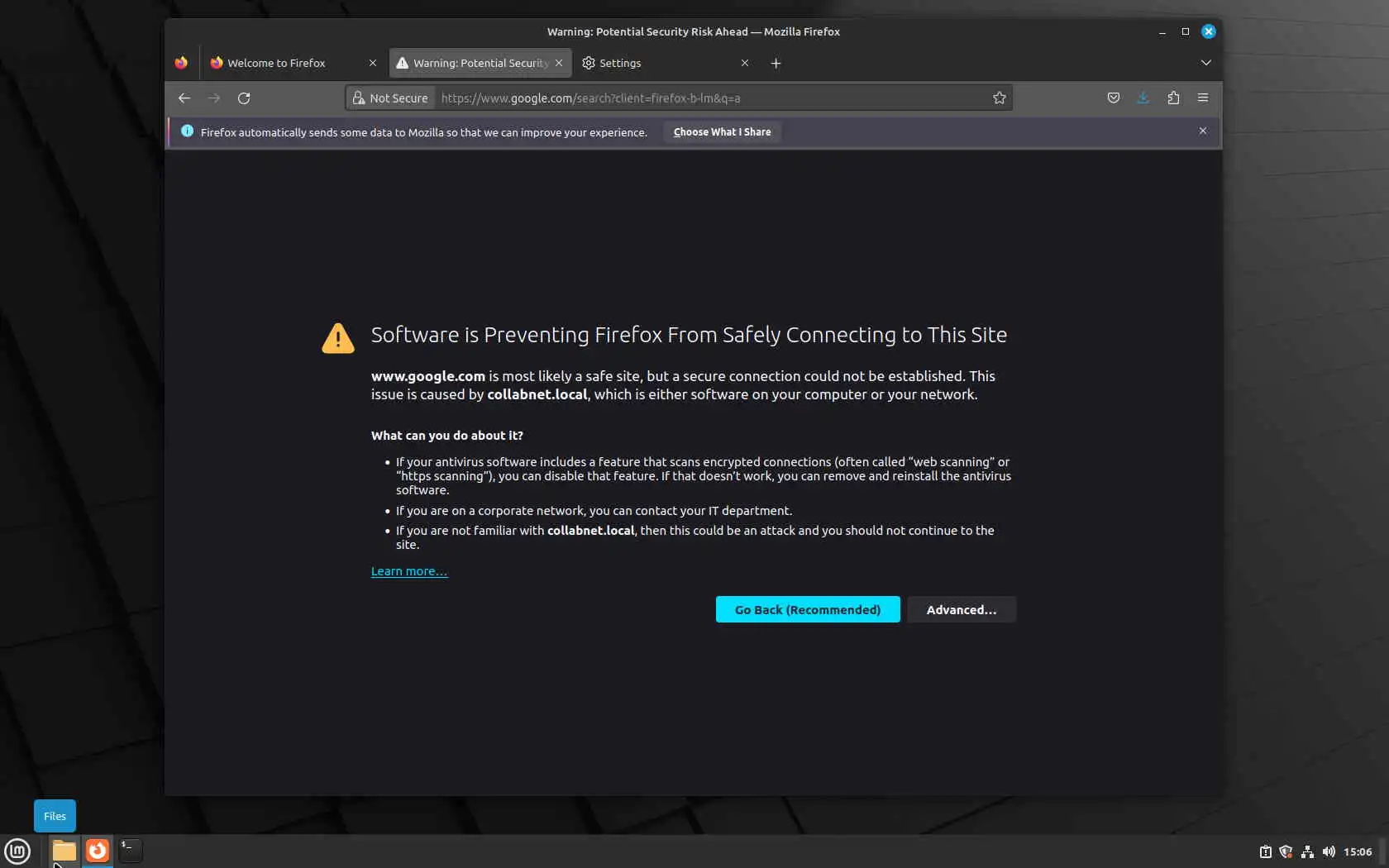Click the 15:06 clock in the panel
Screen dimensions: 1389x868
click(x=1358, y=851)
